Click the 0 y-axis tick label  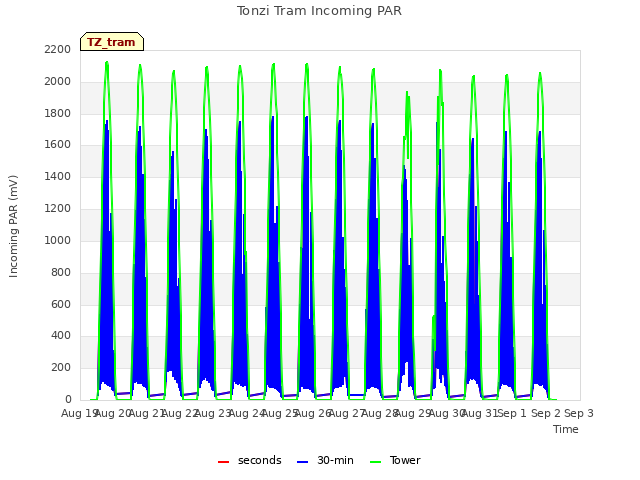(x=68, y=399)
